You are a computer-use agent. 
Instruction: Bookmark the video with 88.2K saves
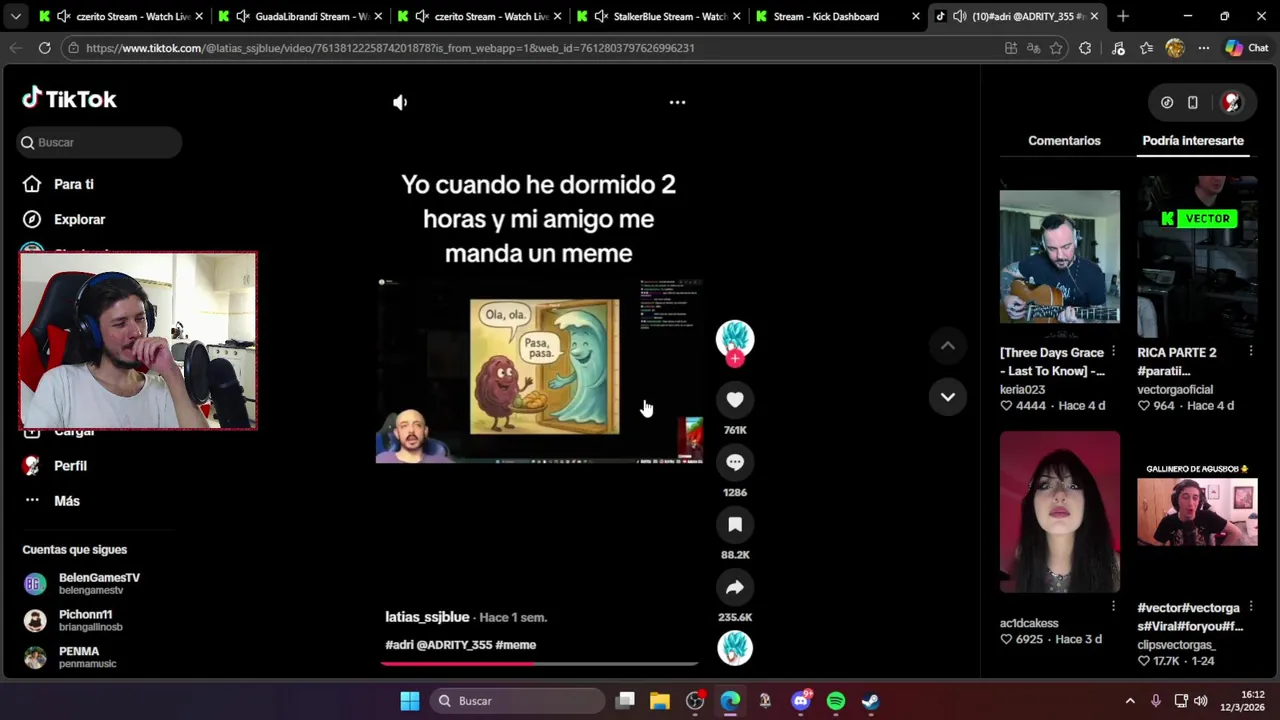(x=735, y=525)
